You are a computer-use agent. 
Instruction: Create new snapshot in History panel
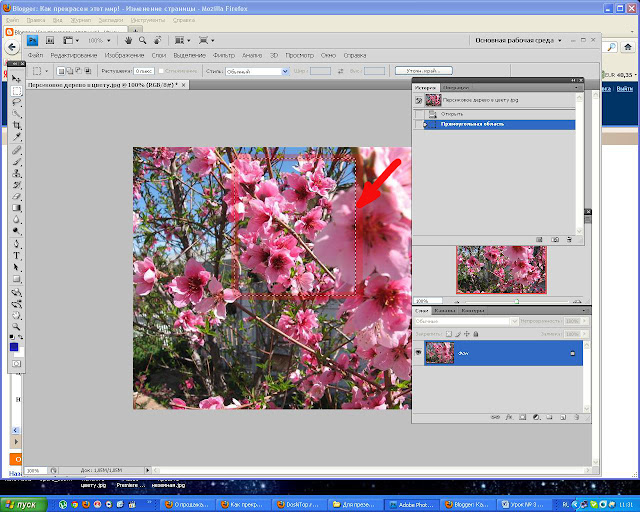554,240
